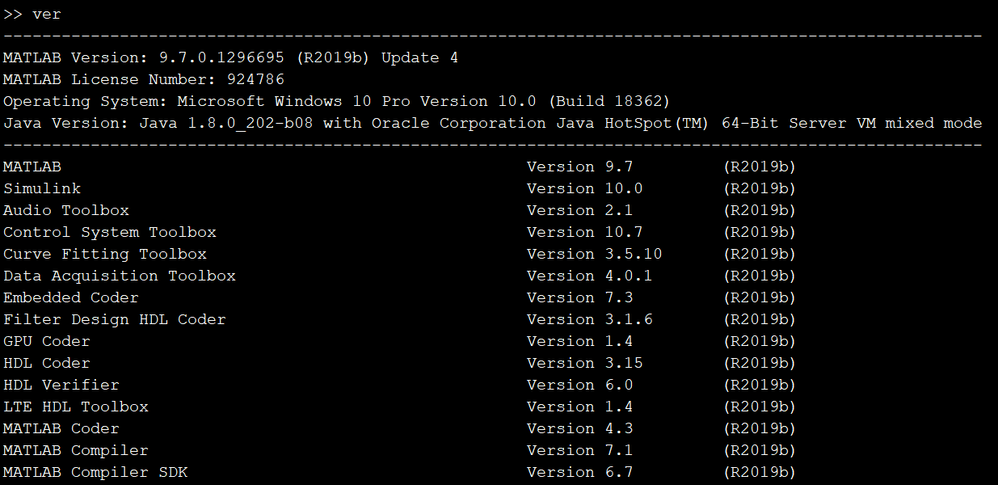Click the MATLAB Compiler SDK entry
Screen dimensions: 998x485
95,472
